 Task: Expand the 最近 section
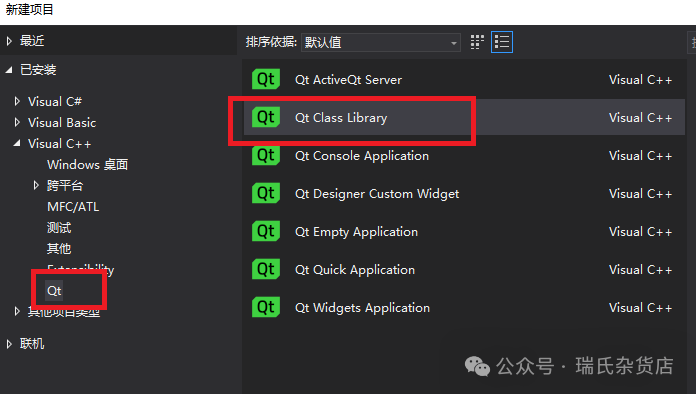(x=9, y=41)
